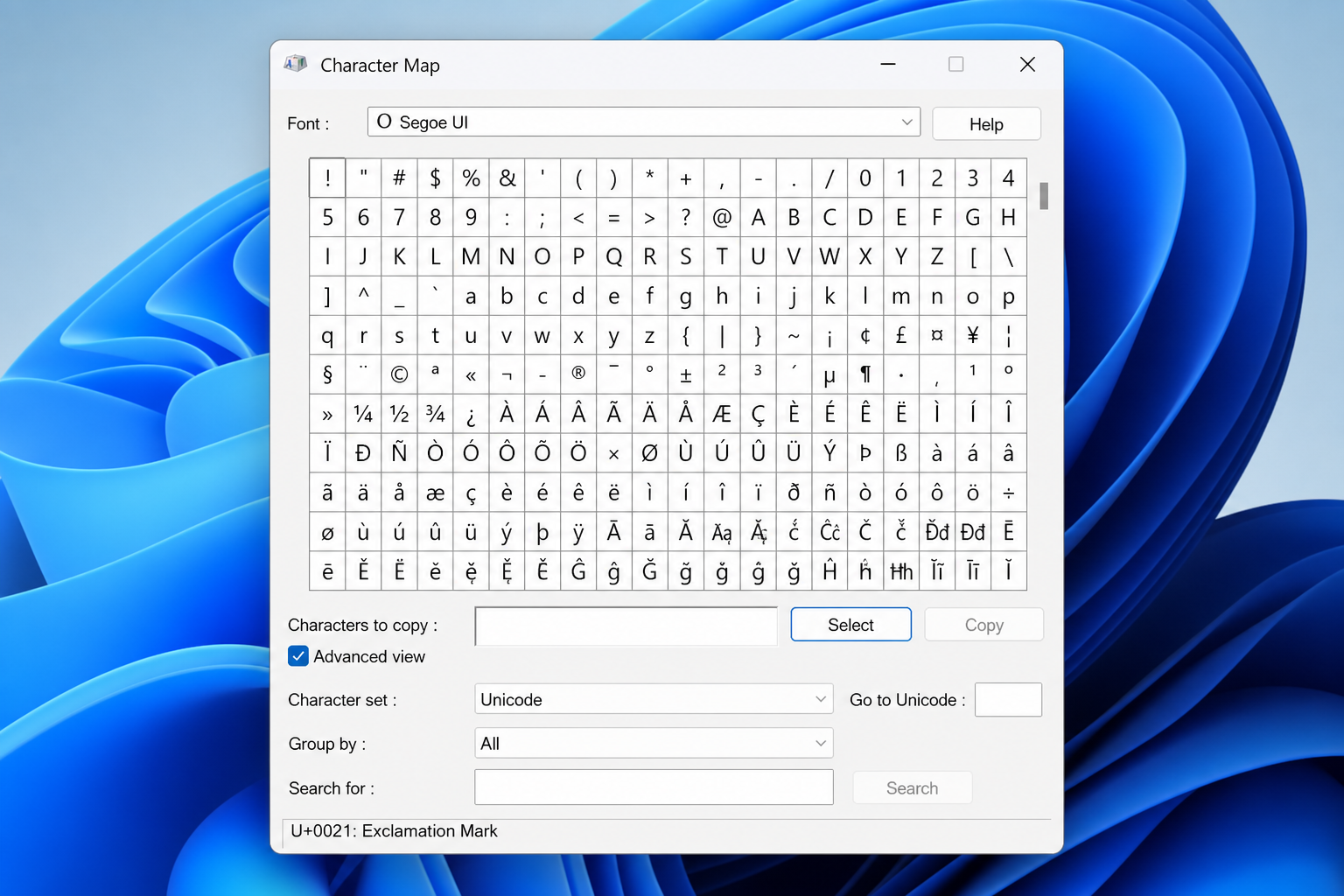
Task: Choose the backslash character
Action: tap(1009, 257)
